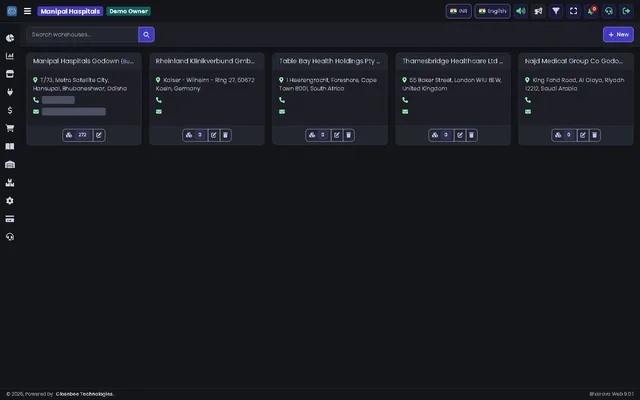This screenshot has width=640, height=400.
Task: Open the shopping cart sidebar icon
Action: pyautogui.click(x=10, y=128)
